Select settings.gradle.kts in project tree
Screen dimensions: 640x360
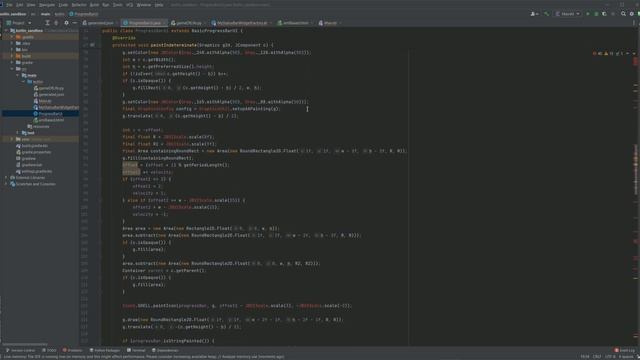pyautogui.click(x=34, y=171)
